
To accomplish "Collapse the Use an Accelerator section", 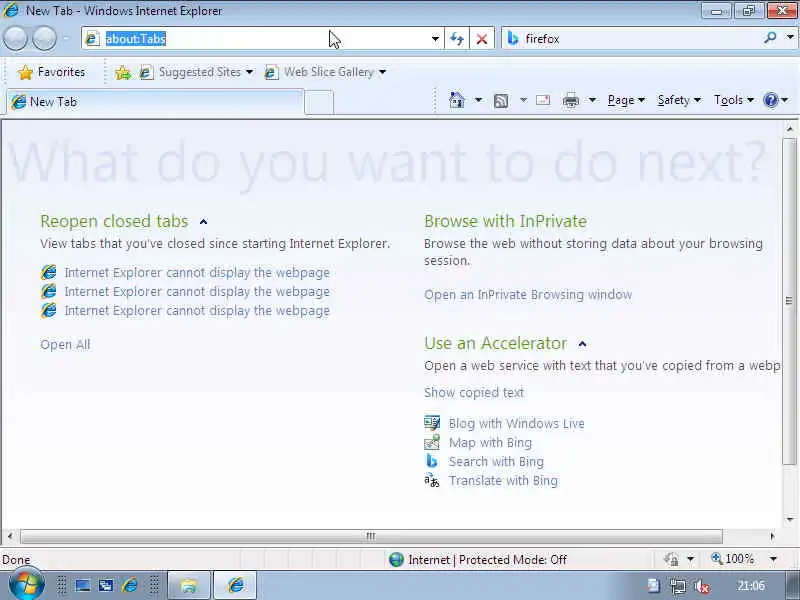I will click(x=582, y=344).
